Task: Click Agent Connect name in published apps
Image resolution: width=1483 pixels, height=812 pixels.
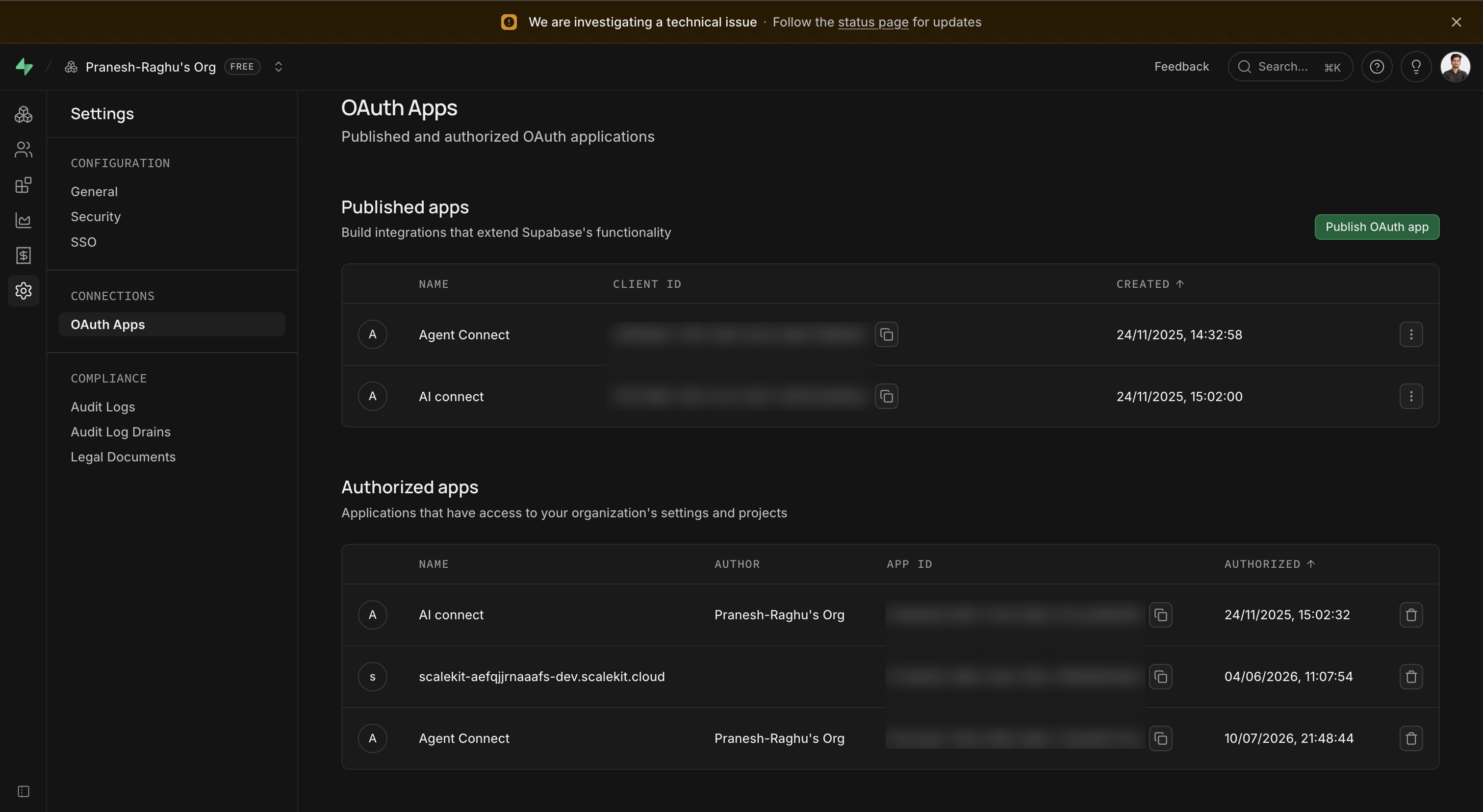Action: pyautogui.click(x=464, y=335)
